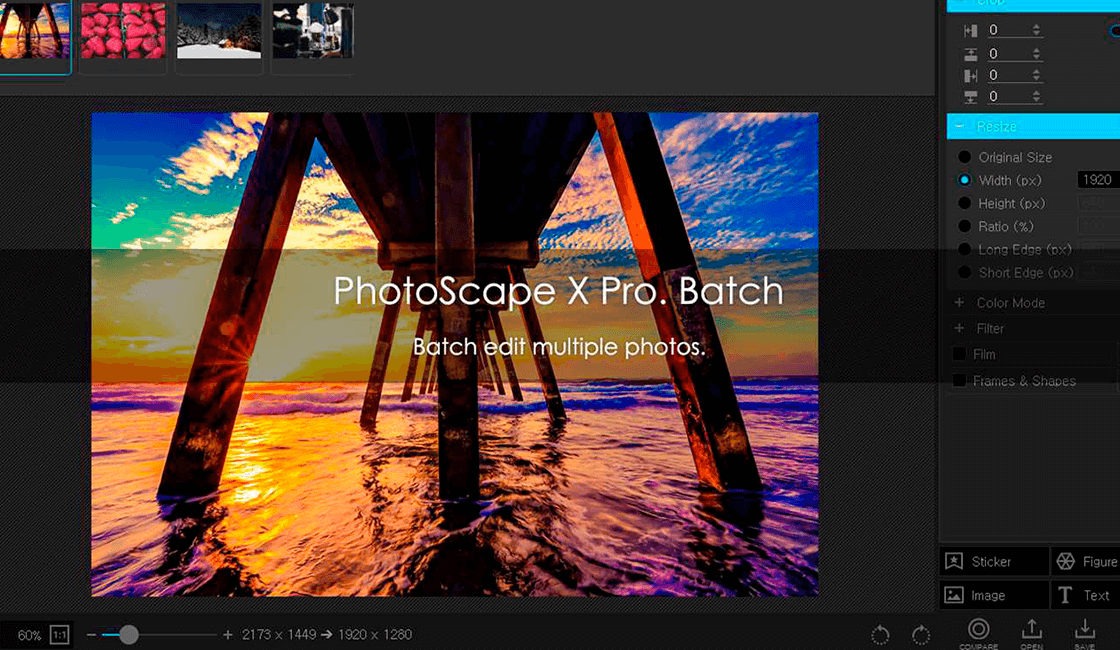The width and height of the screenshot is (1120, 650).
Task: Rotate the photo clockwise
Action: (x=921, y=634)
